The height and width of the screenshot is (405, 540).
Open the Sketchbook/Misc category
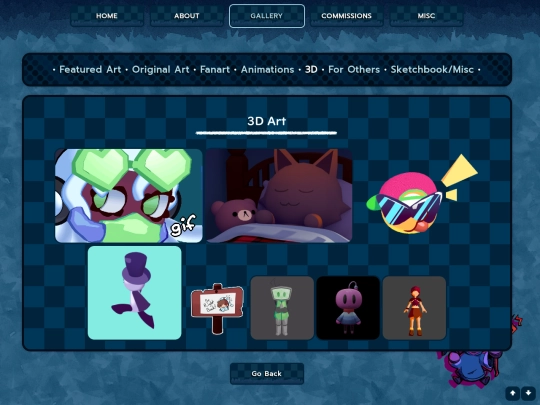tap(432, 70)
